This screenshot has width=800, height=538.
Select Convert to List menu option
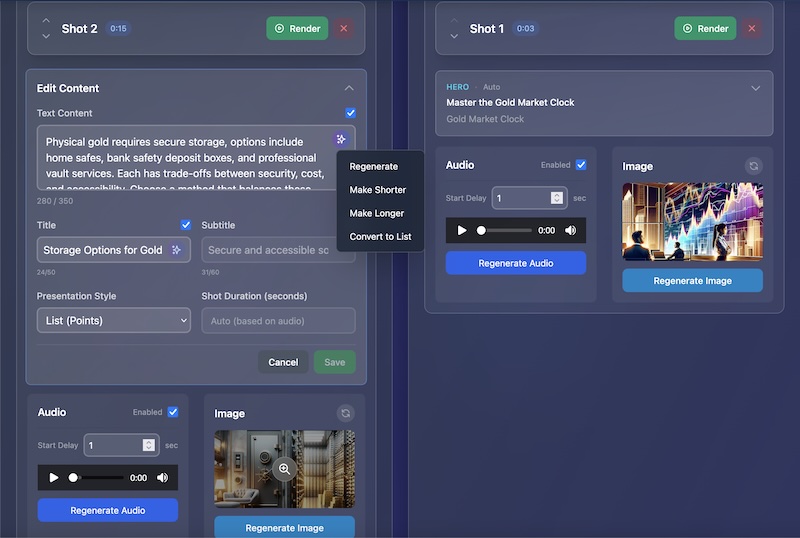tap(380, 237)
